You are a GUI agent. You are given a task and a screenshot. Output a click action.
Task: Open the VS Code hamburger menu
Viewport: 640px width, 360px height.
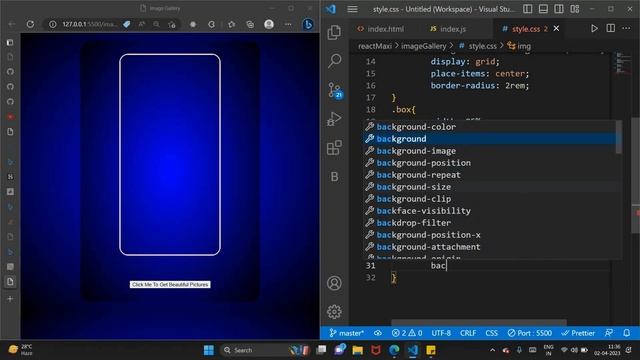(352, 9)
